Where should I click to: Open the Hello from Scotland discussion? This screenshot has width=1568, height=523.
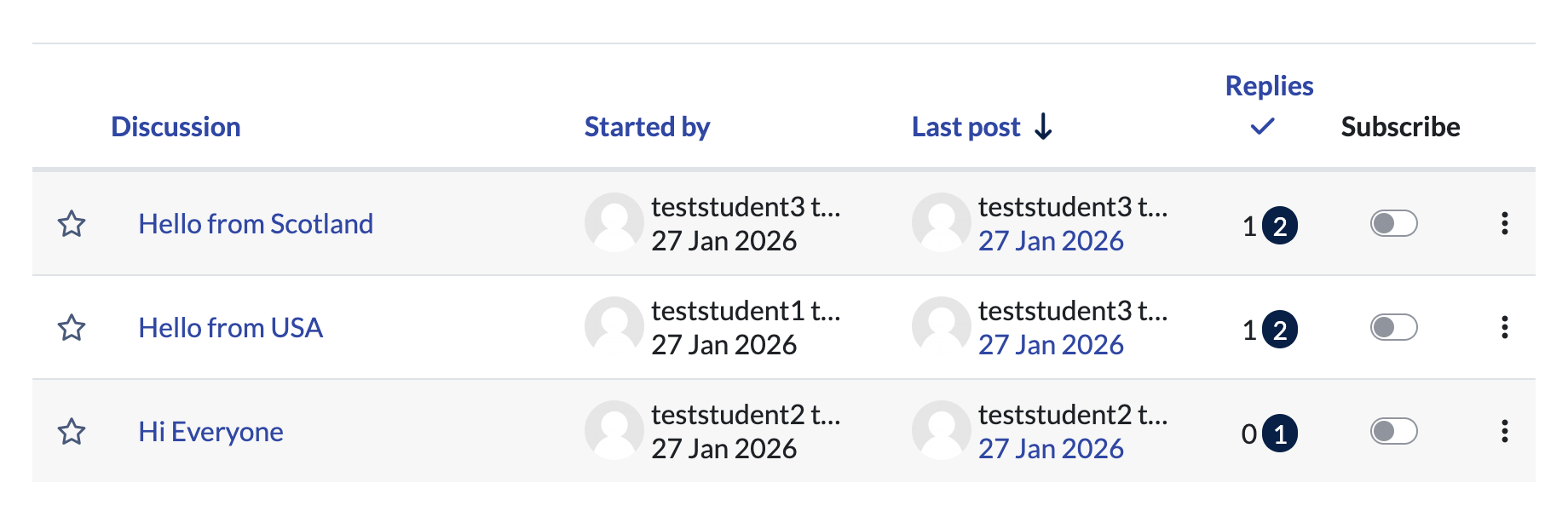point(256,224)
